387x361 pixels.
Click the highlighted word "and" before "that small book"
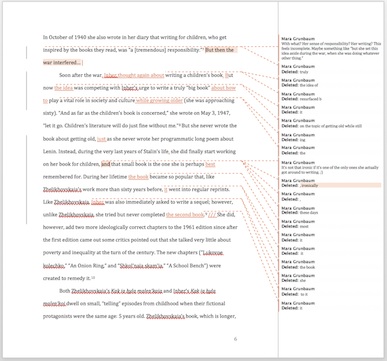[106, 164]
